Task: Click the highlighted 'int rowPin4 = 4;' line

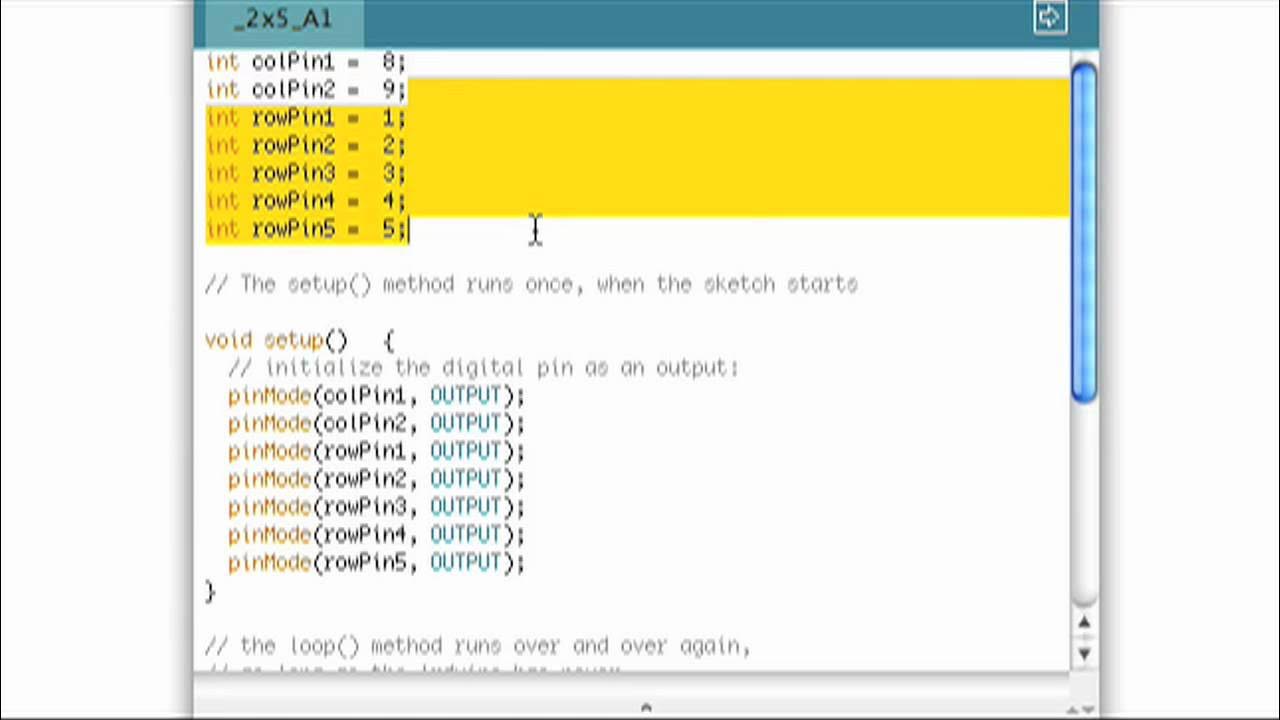Action: [305, 202]
